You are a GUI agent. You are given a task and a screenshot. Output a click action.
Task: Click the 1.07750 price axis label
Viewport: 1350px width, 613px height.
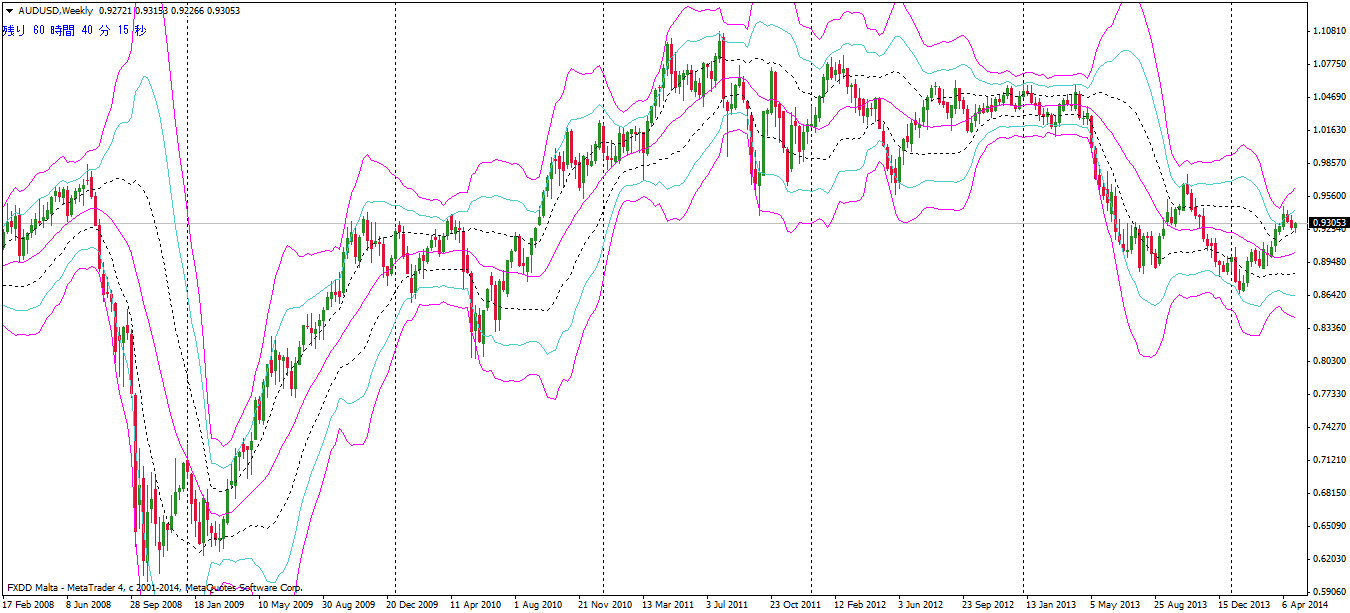click(x=1328, y=64)
